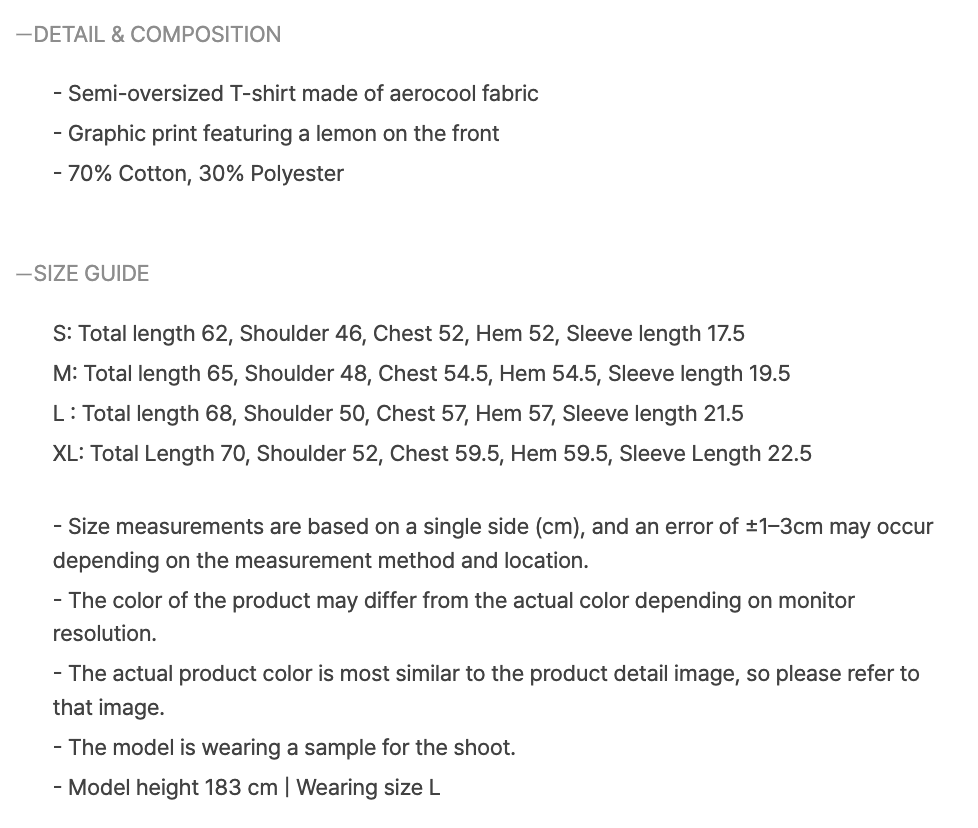Viewport: 978px width, 828px height.
Task: Click the aerocool fabric description line
Action: (296, 94)
